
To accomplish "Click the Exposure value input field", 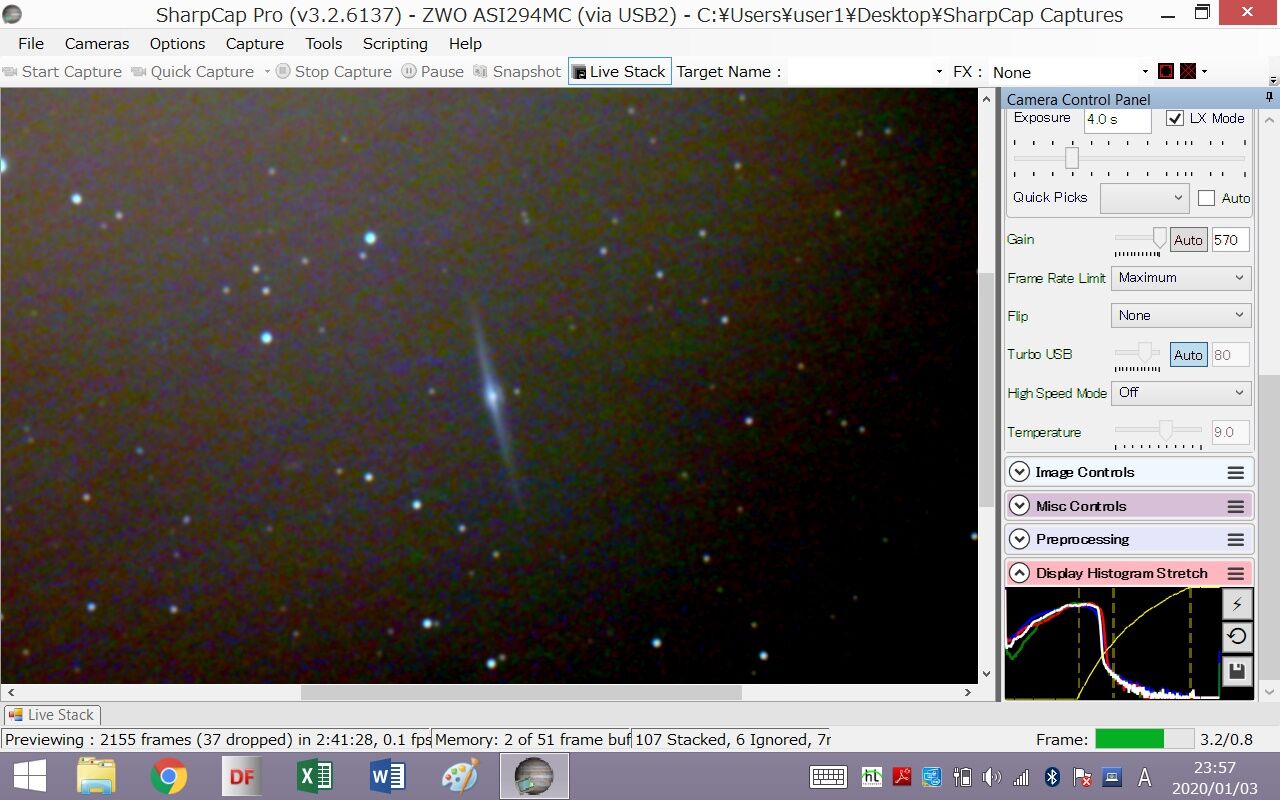I will point(1118,119).
